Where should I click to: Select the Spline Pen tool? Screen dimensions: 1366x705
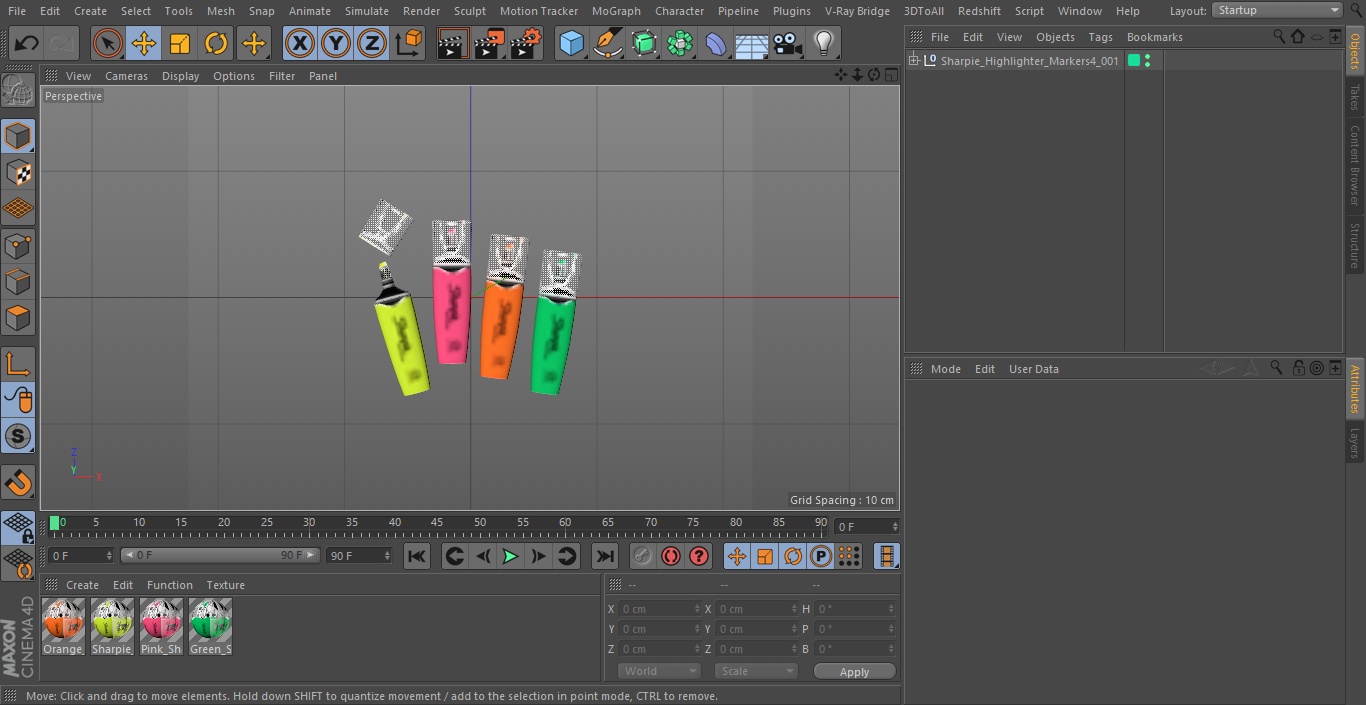tap(608, 44)
